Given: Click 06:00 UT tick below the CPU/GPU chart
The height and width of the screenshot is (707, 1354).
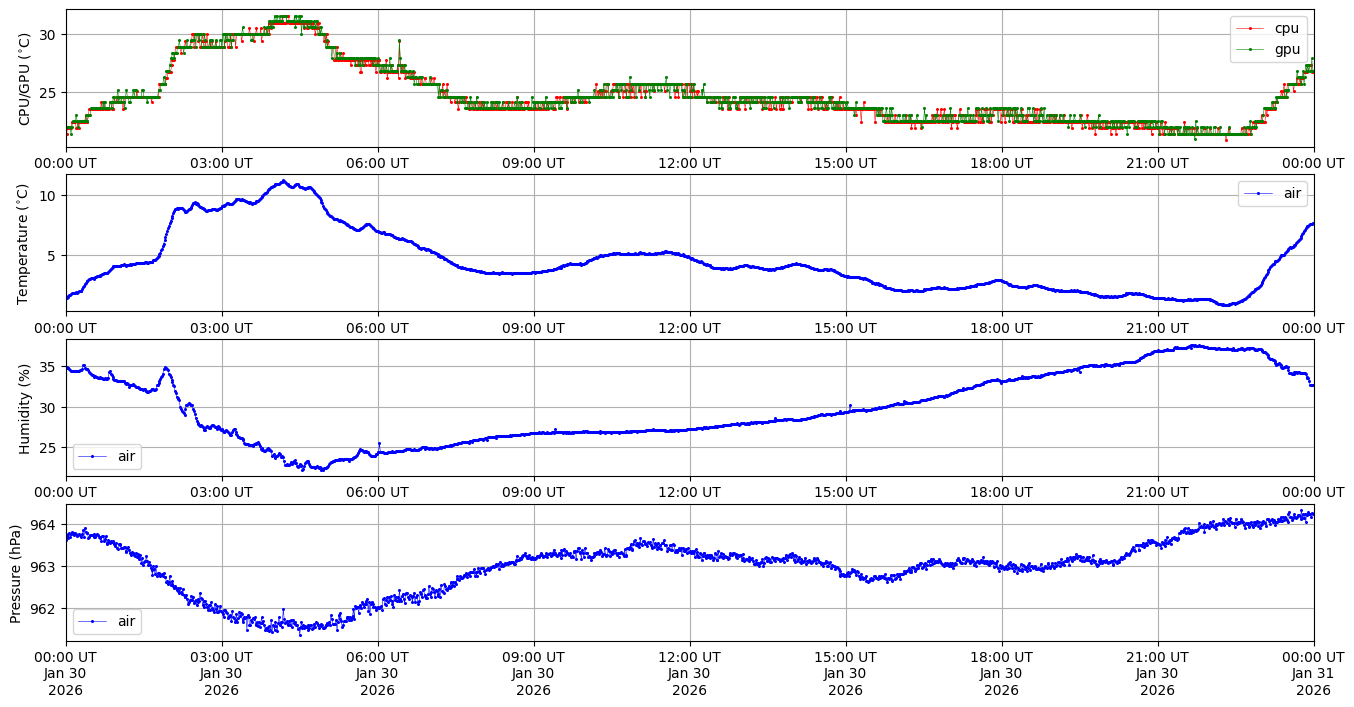Looking at the screenshot, I should coord(377,163).
